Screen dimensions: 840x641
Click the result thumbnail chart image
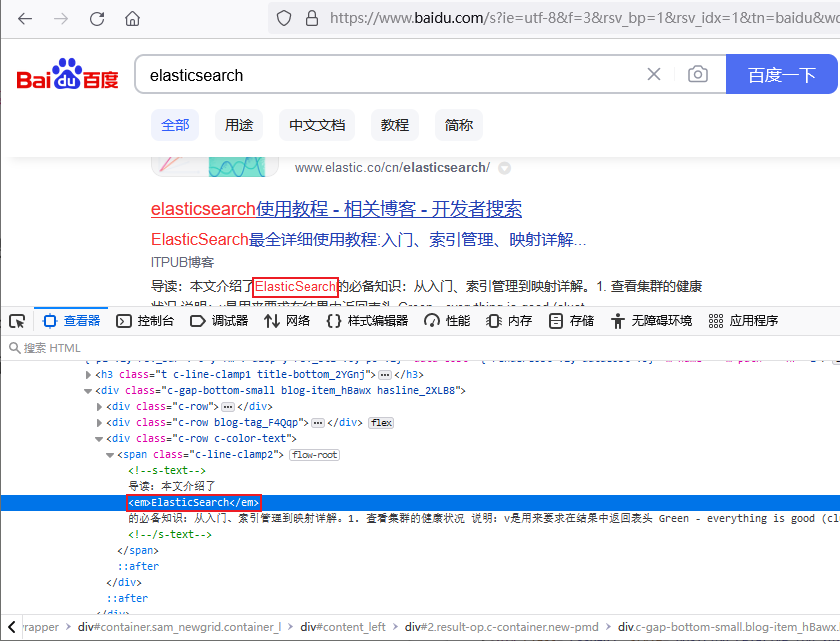click(215, 167)
